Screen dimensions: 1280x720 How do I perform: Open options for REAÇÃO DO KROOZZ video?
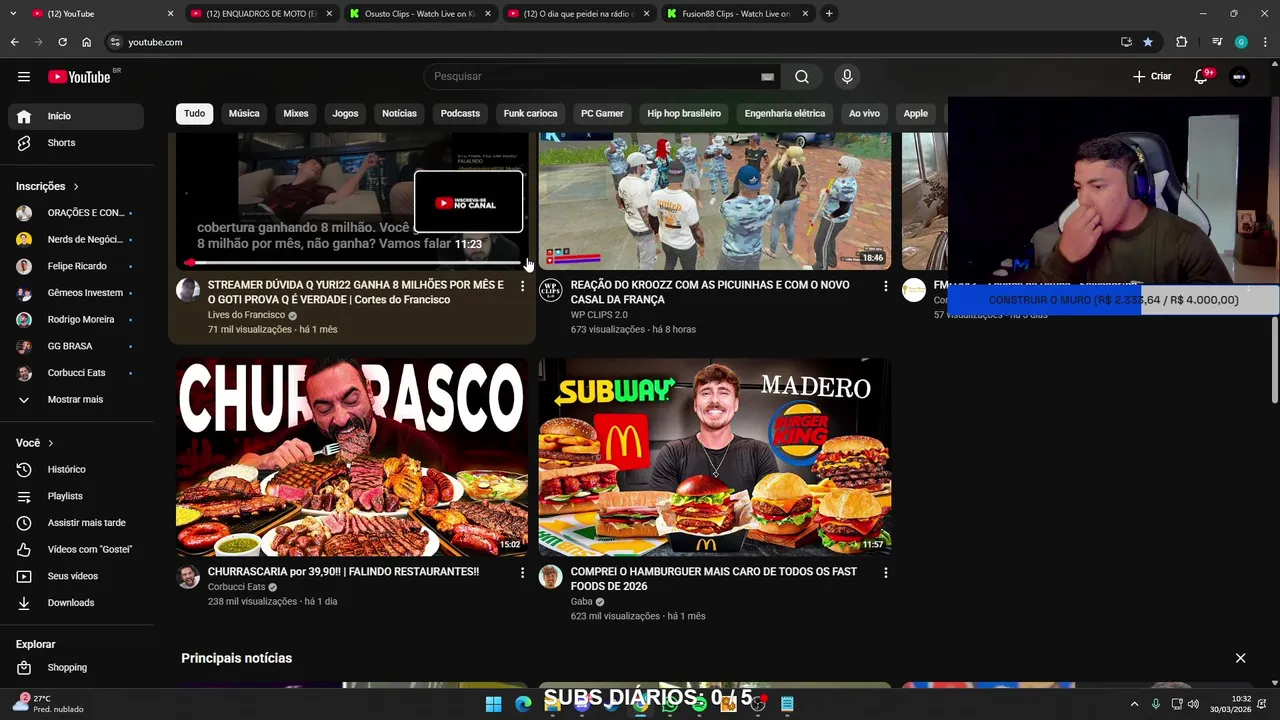(x=885, y=286)
